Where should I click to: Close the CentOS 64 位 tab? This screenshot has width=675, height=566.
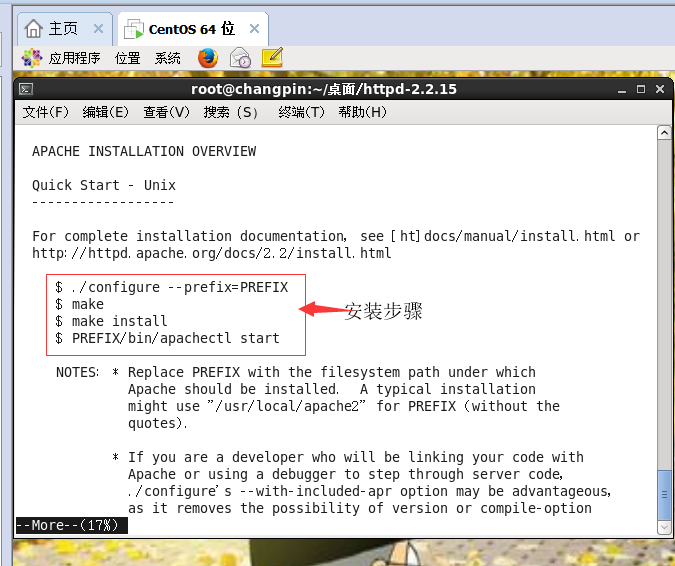click(254, 29)
